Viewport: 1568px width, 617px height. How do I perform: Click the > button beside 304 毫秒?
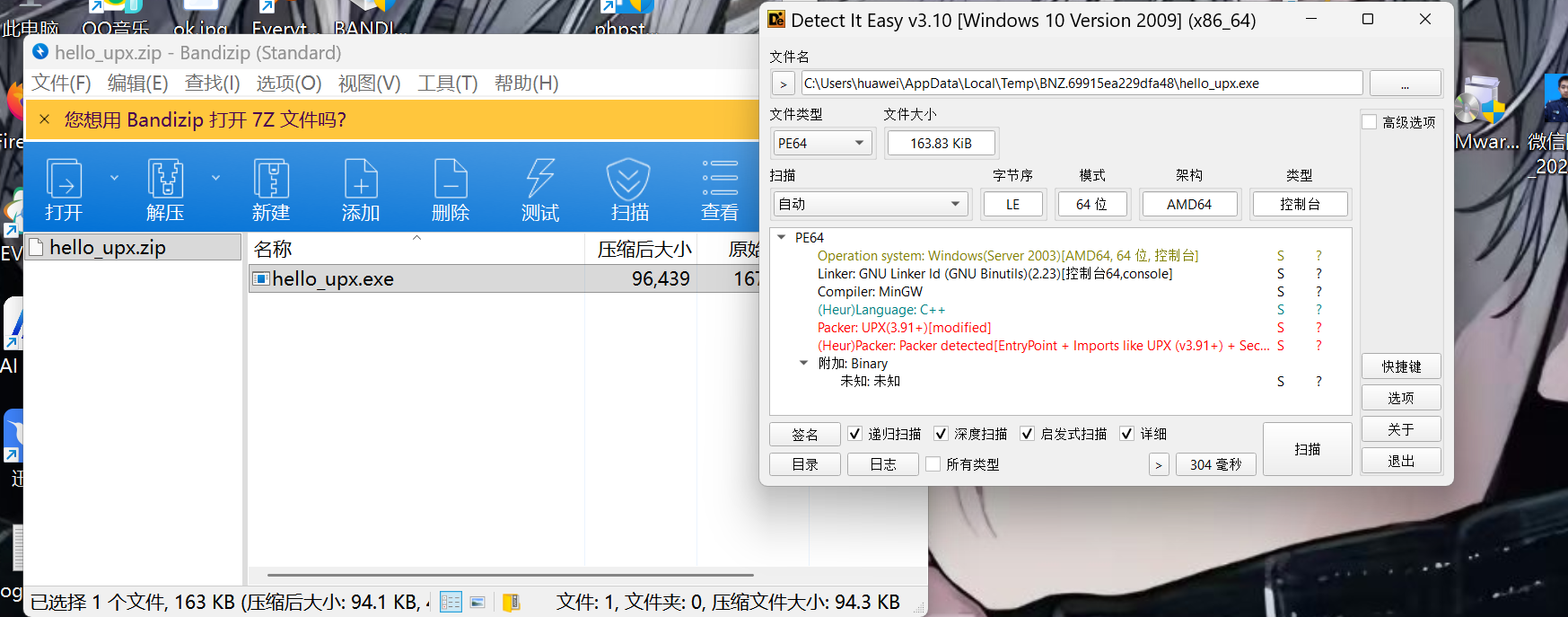1159,464
